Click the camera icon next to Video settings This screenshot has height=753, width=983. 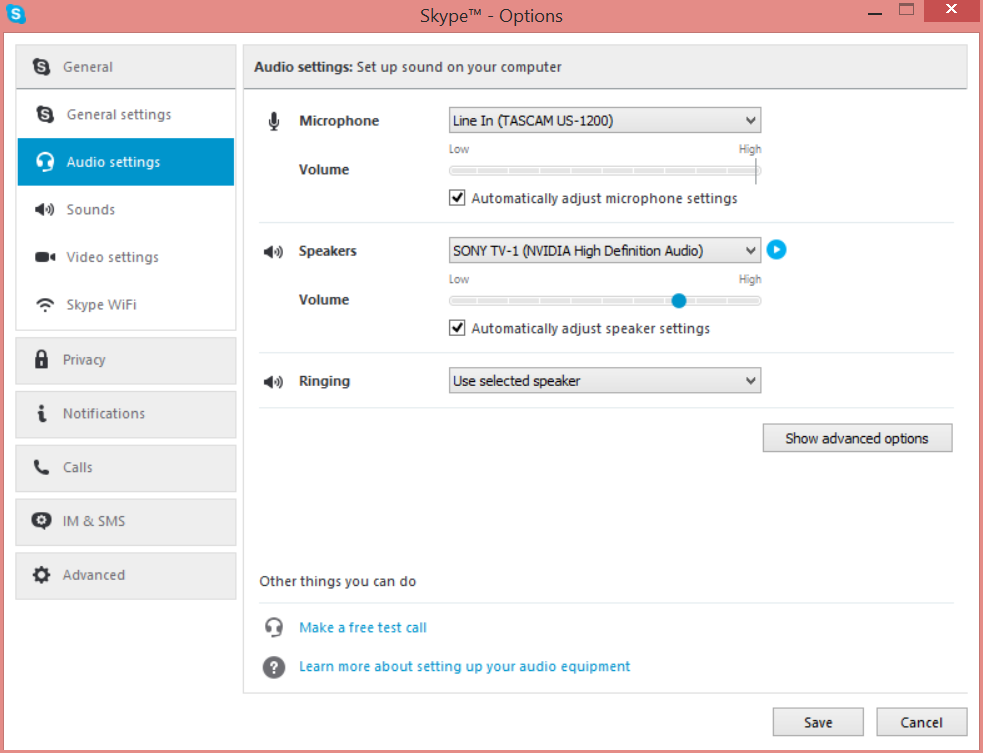click(x=45, y=257)
